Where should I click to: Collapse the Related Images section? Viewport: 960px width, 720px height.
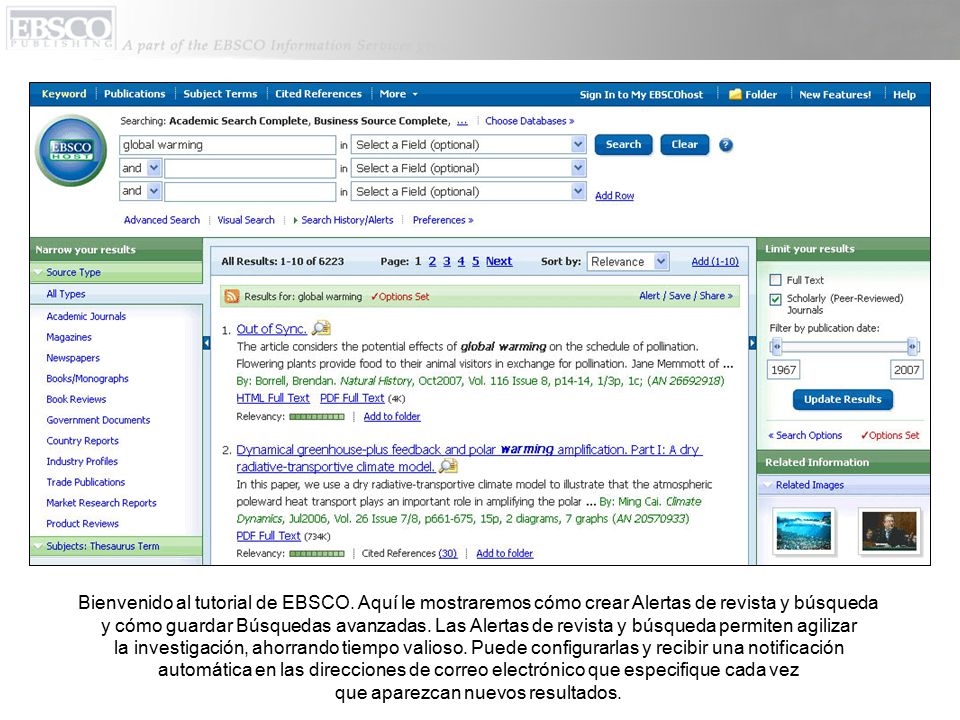(x=768, y=485)
